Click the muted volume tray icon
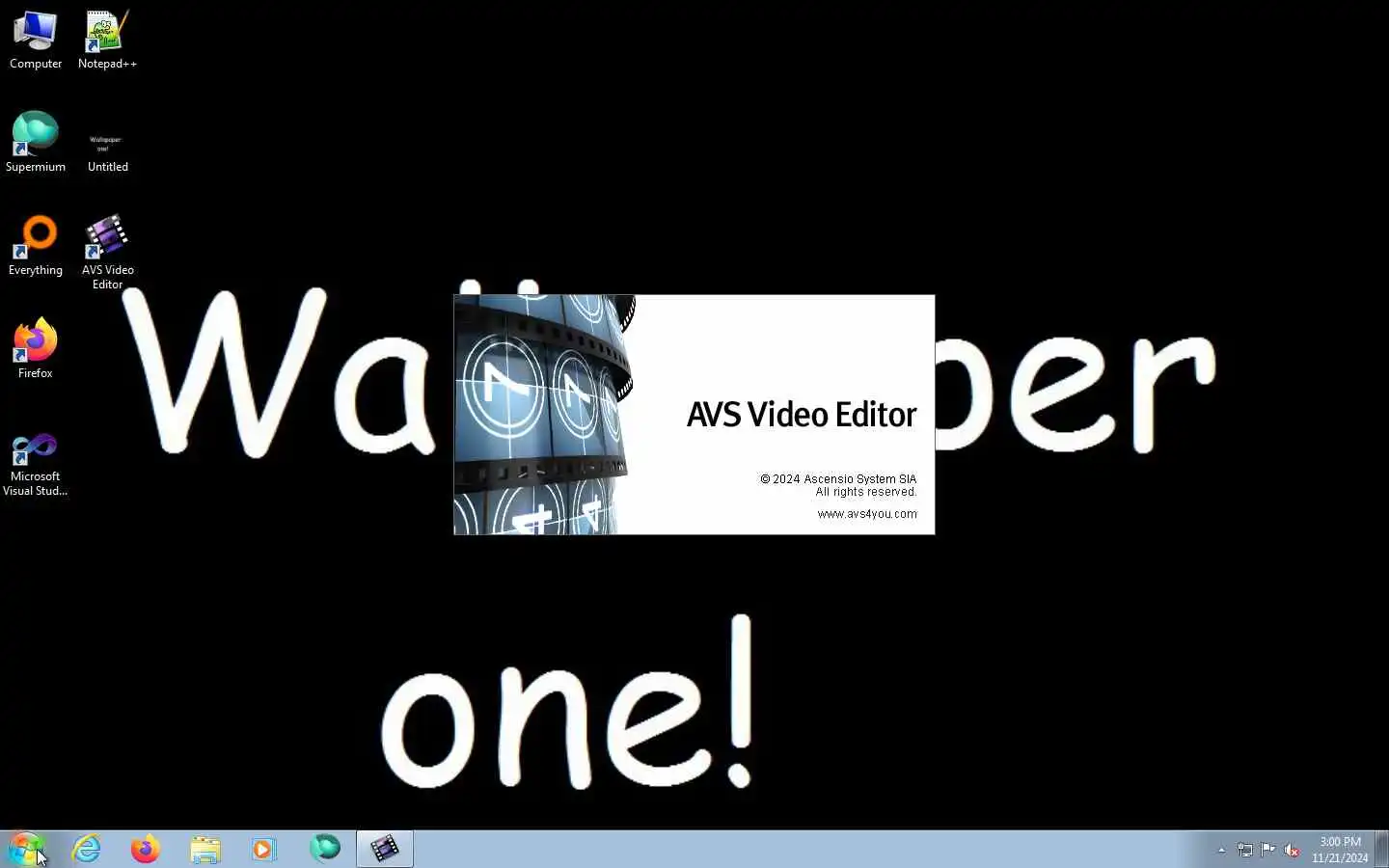The image size is (1389, 868). click(1292, 850)
